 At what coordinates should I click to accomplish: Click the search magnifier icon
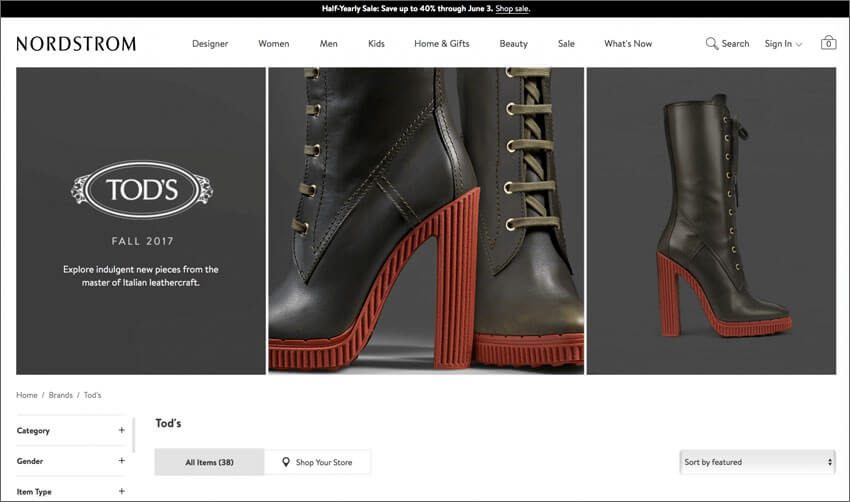(711, 43)
